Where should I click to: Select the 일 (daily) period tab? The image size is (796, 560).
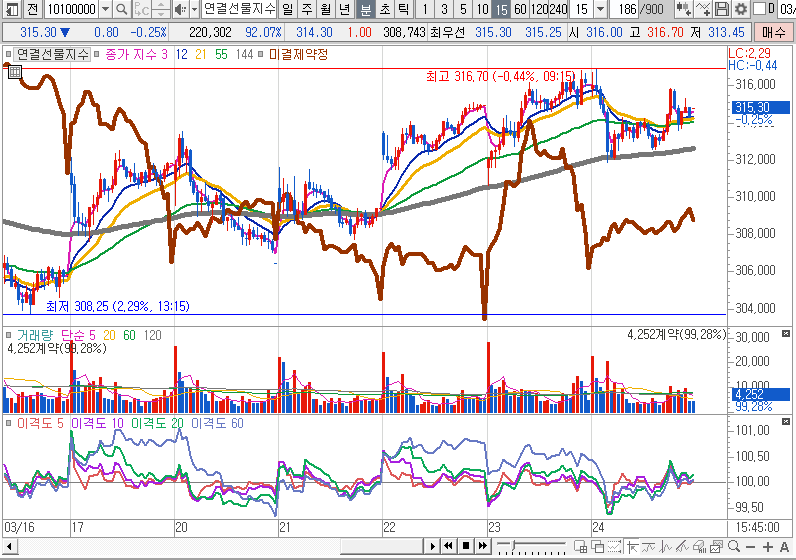click(288, 9)
